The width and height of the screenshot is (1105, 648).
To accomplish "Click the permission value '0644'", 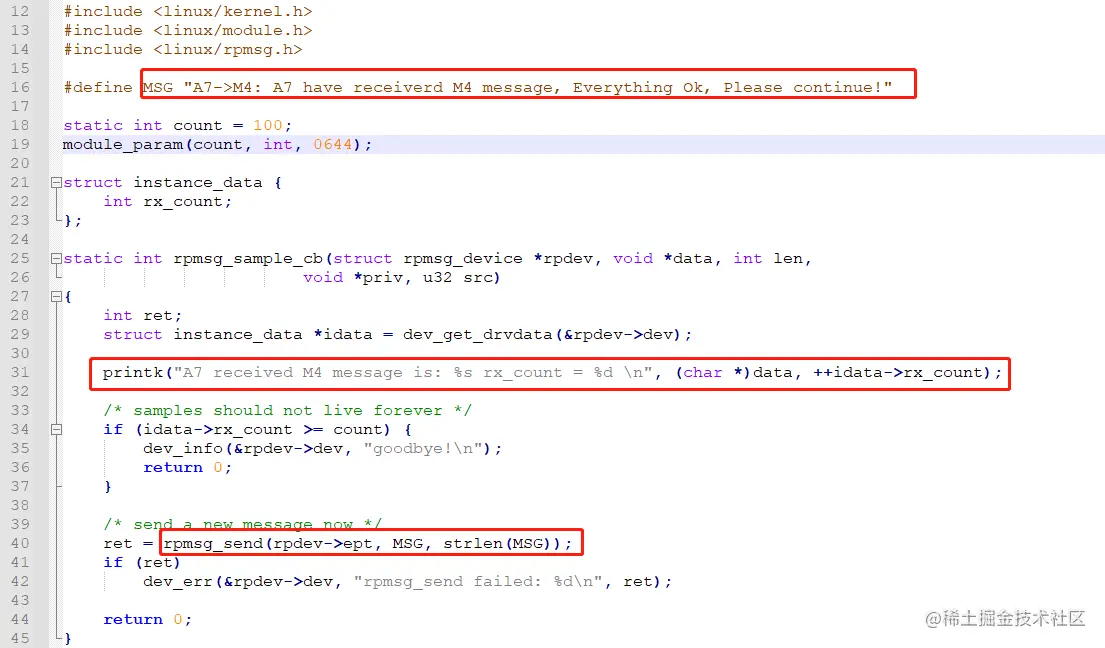I will [333, 144].
